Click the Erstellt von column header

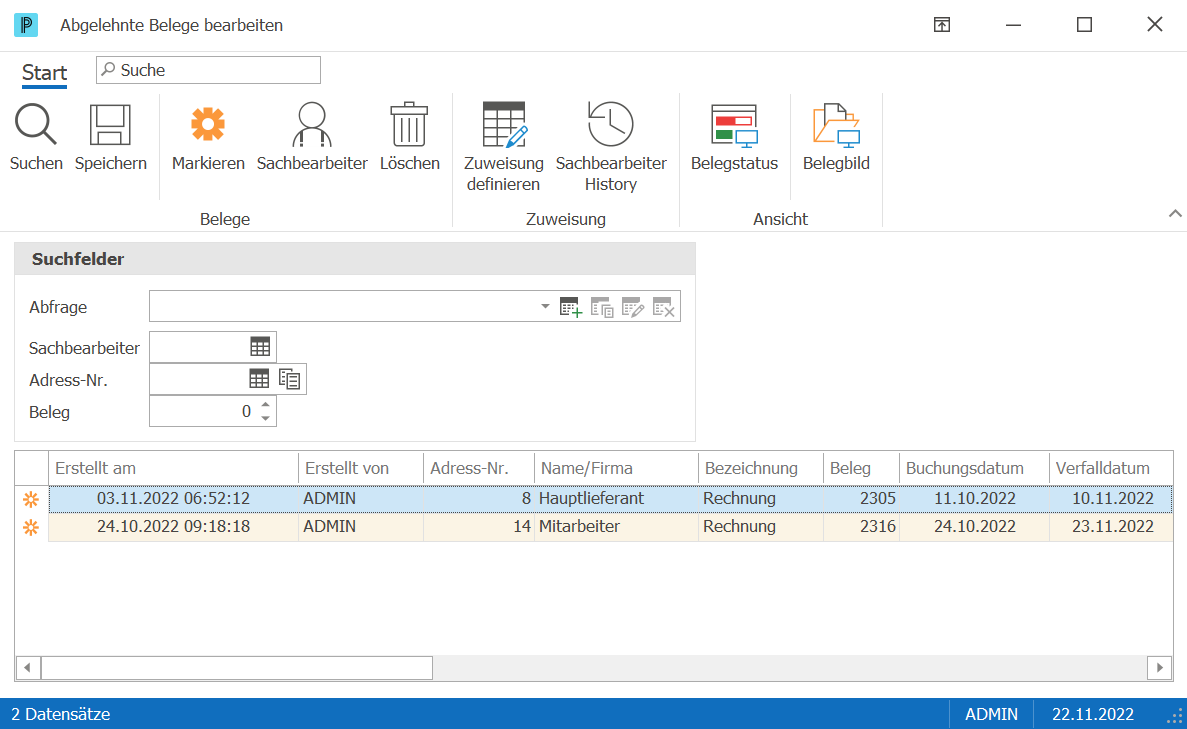point(361,469)
